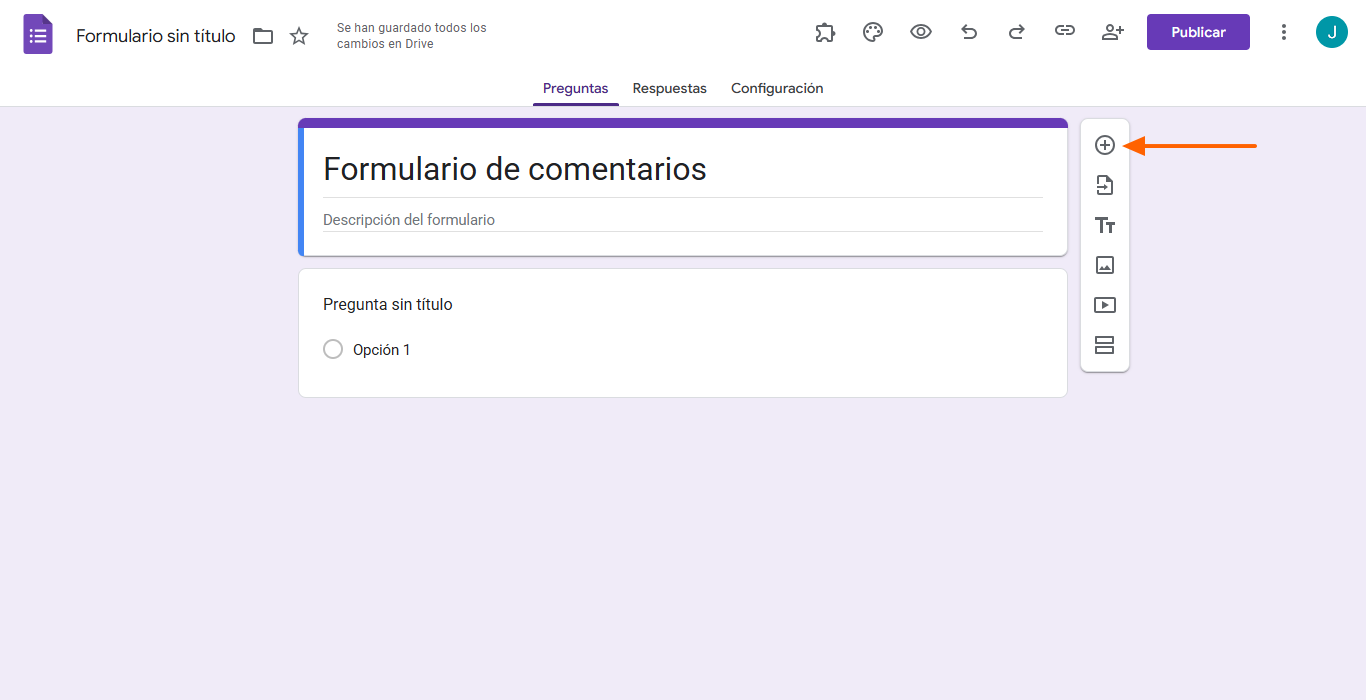Open the account avatar J
The image size is (1366, 700).
pyautogui.click(x=1332, y=32)
